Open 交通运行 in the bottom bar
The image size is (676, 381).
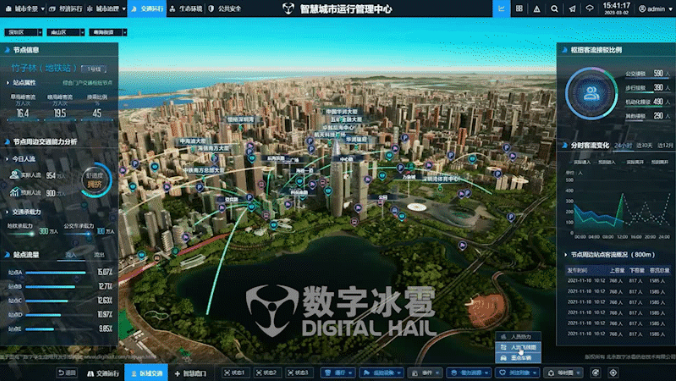pyautogui.click(x=103, y=373)
